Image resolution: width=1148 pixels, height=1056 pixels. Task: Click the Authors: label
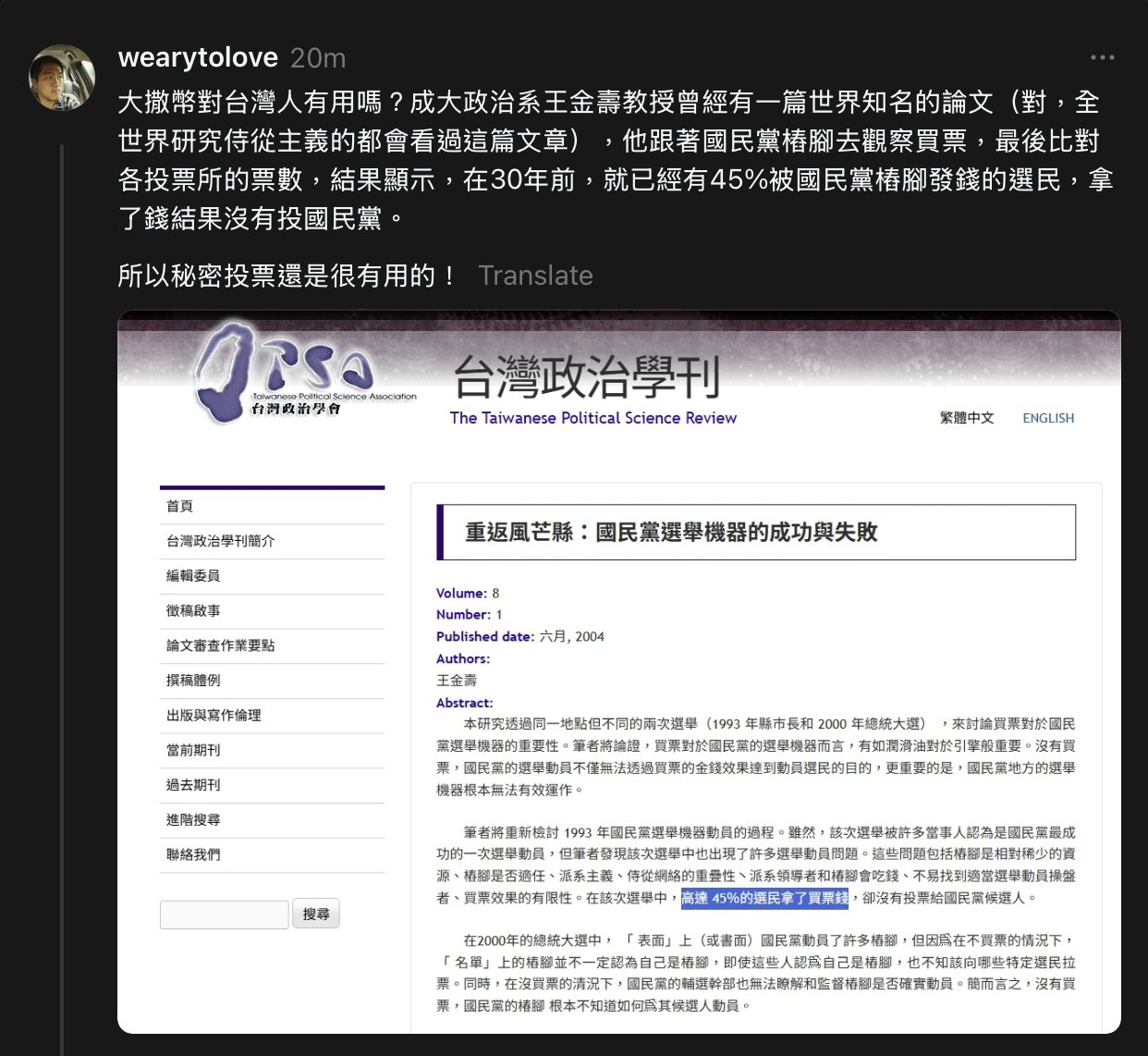463,659
